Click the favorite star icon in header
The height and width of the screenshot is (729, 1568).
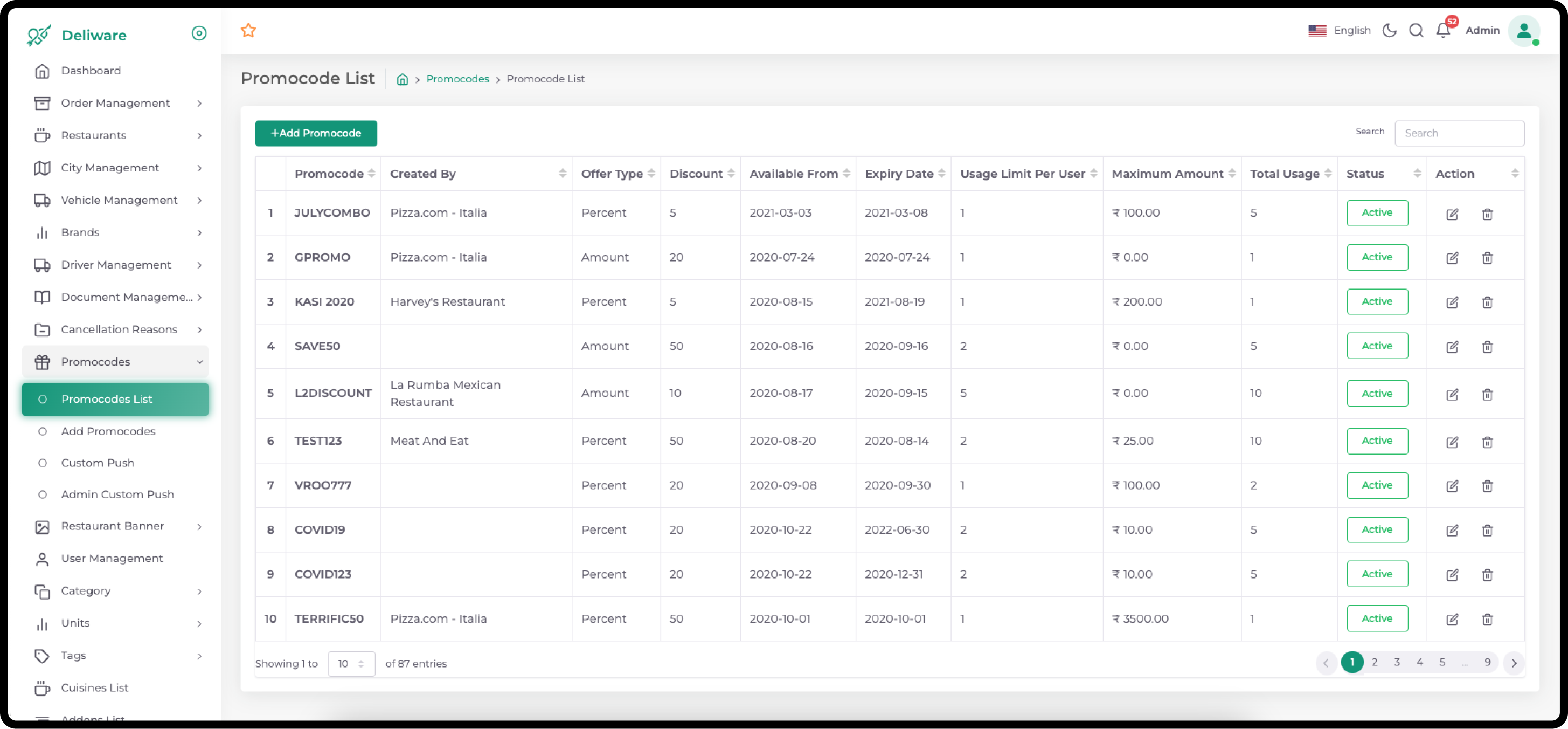pos(248,30)
